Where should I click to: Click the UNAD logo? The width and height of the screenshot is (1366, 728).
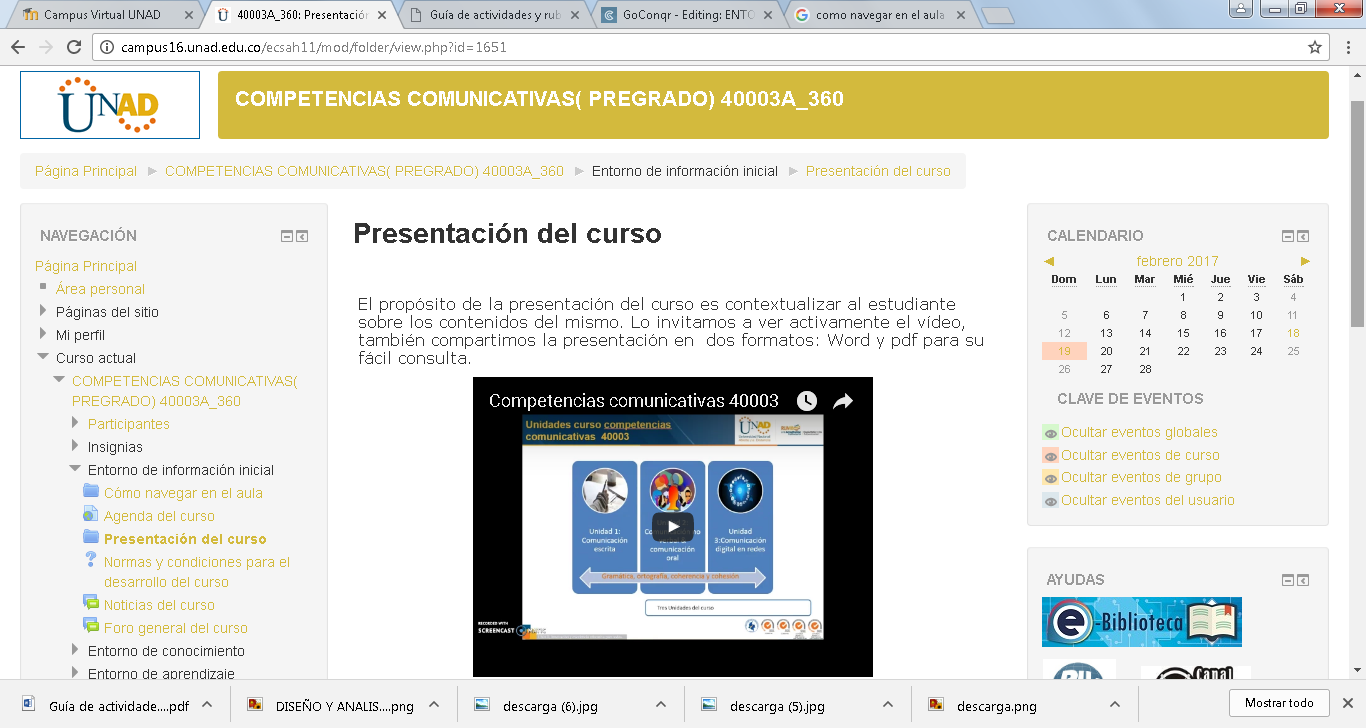click(110, 105)
